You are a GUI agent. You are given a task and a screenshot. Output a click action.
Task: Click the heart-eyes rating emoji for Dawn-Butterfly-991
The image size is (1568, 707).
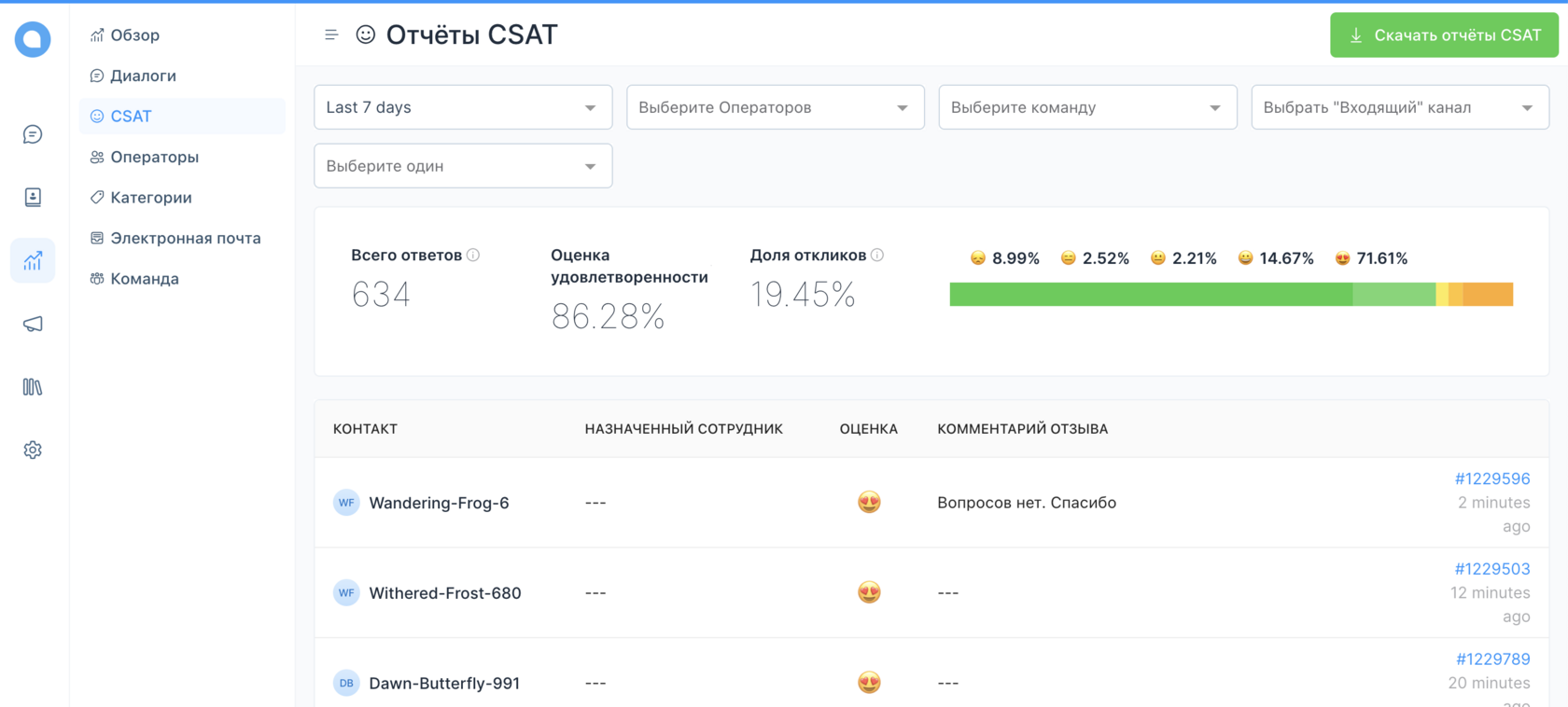869,682
